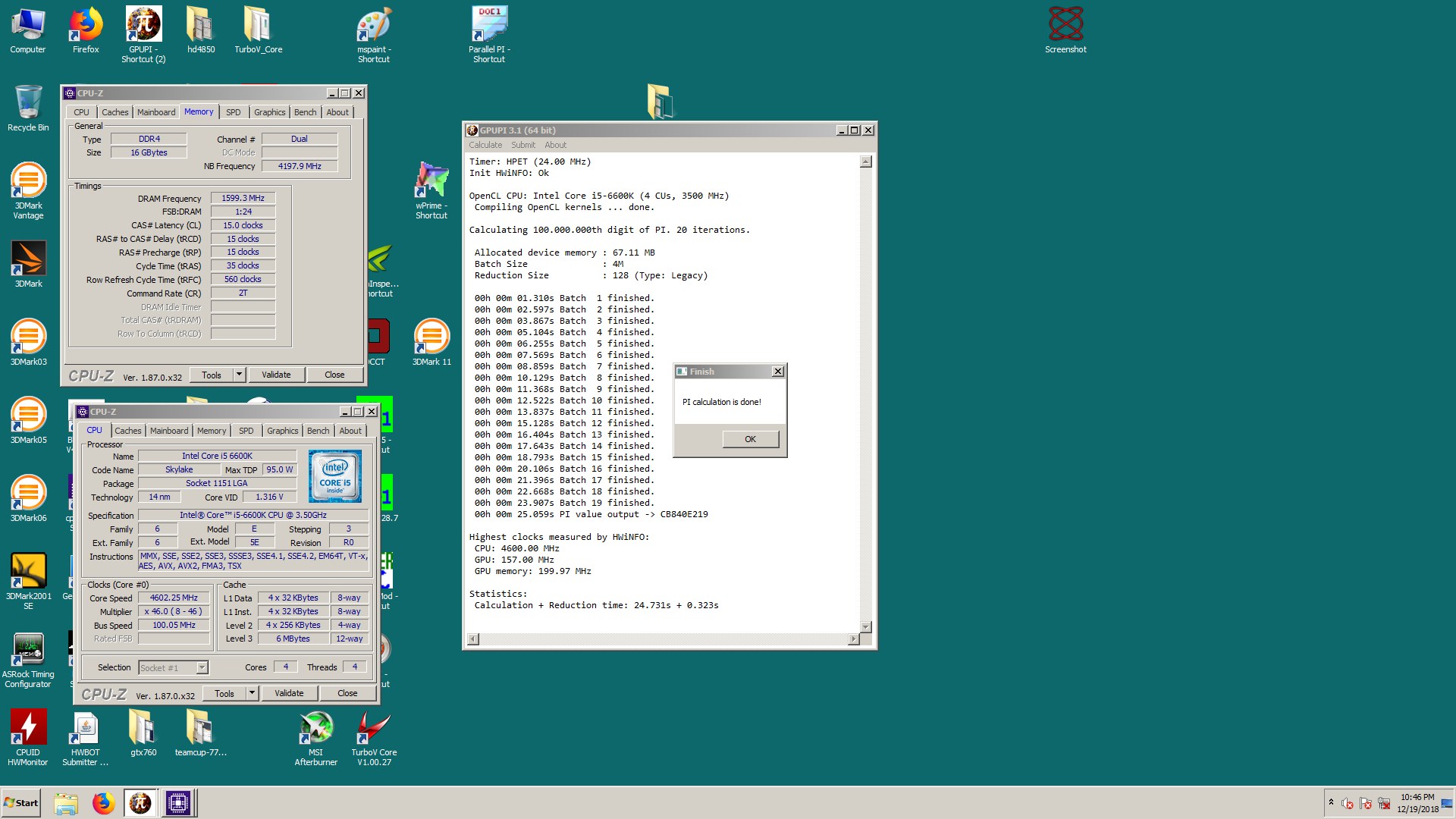Open Parallel PI shortcut
This screenshot has height=819, width=1456.
click(489, 36)
